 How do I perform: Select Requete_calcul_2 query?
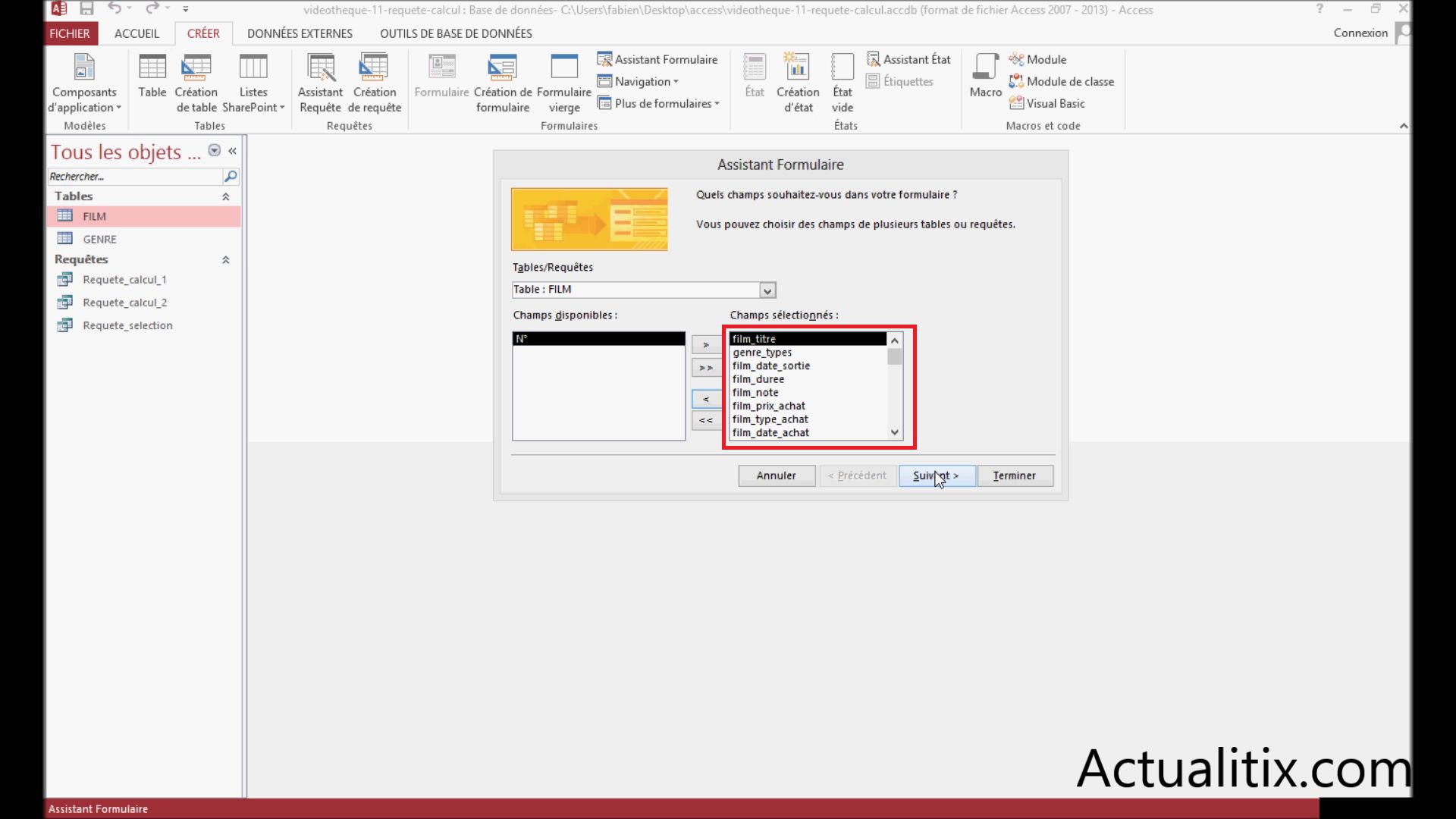click(144, 303)
